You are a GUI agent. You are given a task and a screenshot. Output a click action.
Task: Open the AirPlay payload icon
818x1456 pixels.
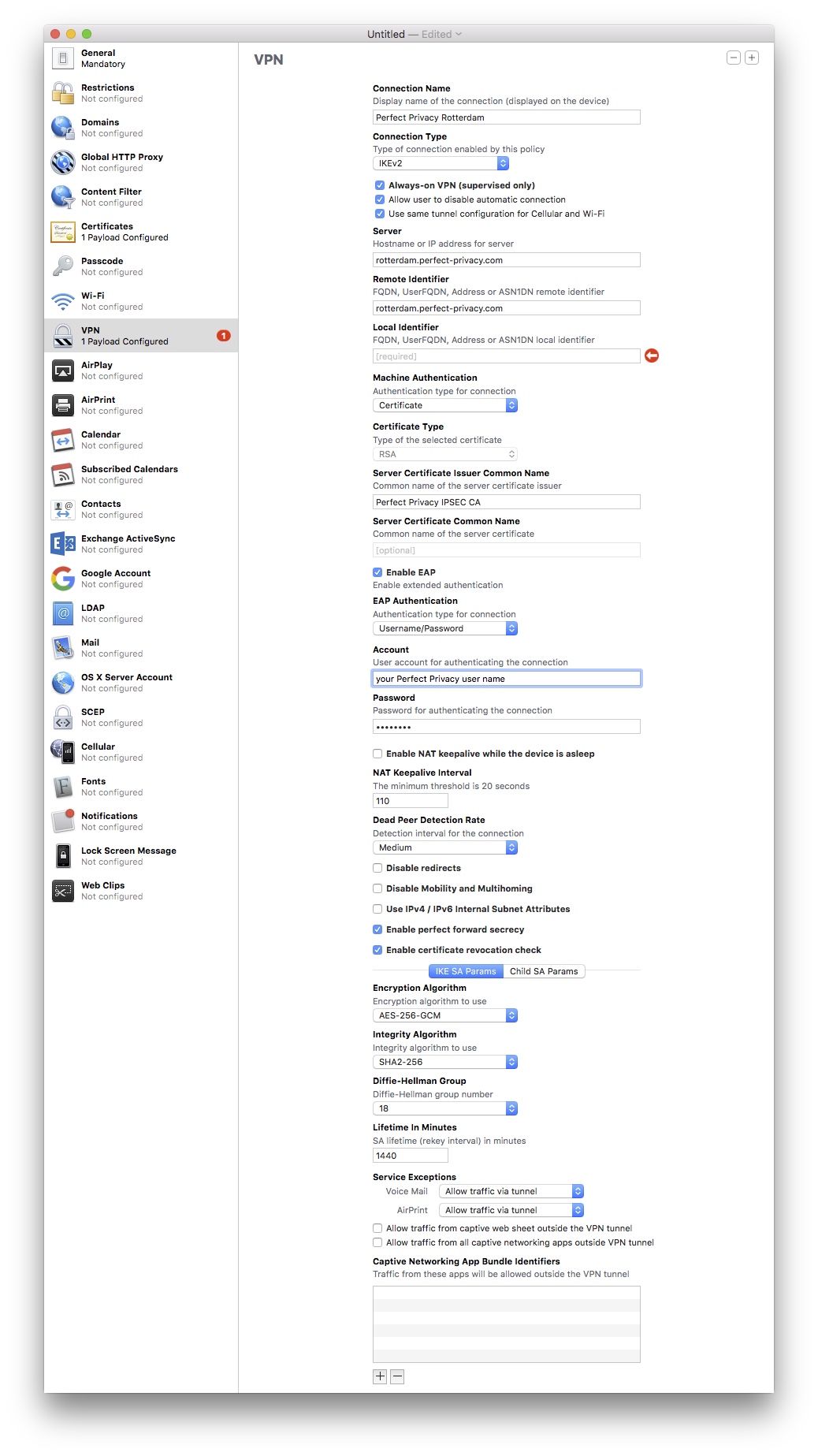pos(63,371)
